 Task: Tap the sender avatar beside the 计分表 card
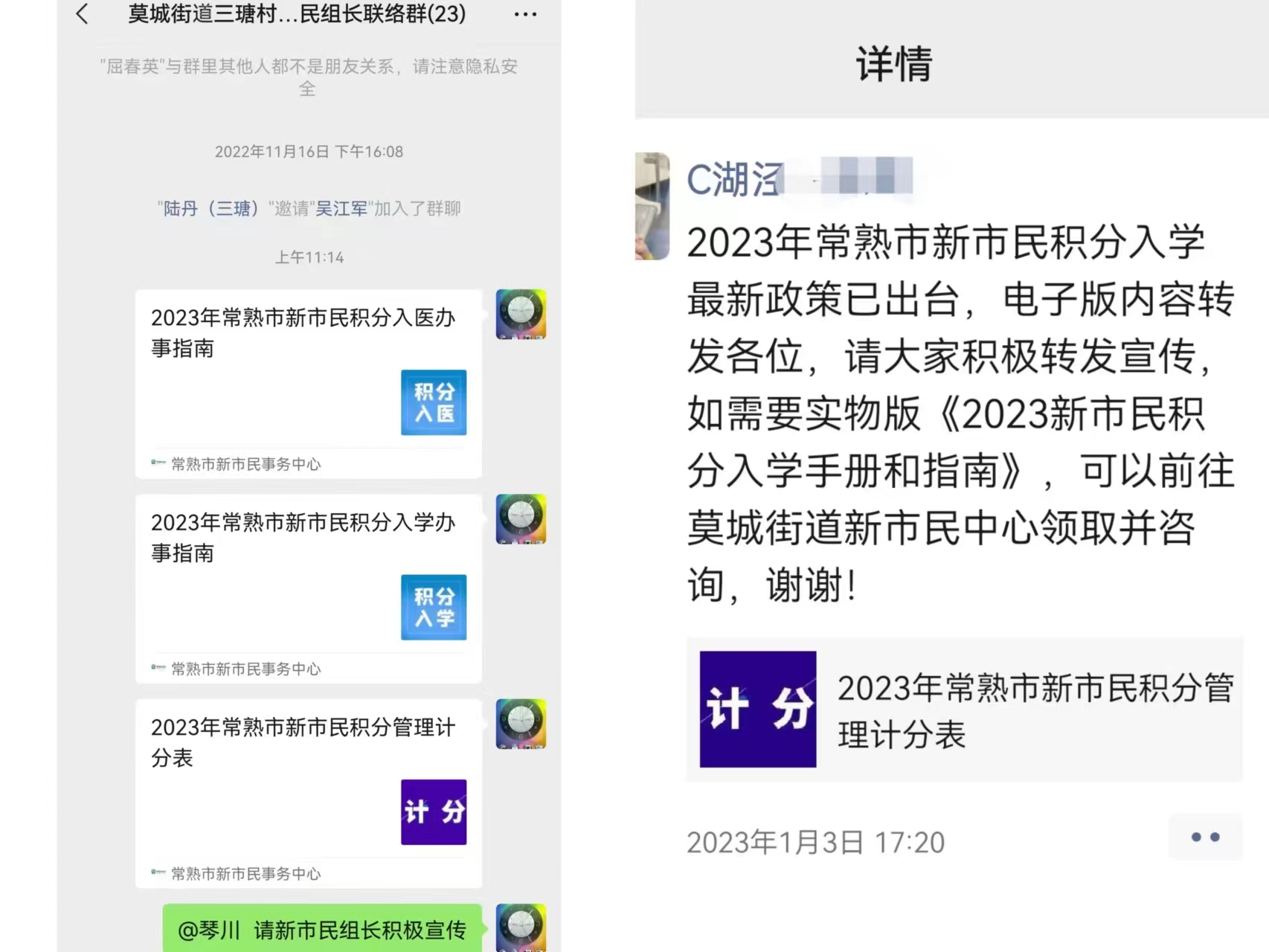click(x=521, y=724)
